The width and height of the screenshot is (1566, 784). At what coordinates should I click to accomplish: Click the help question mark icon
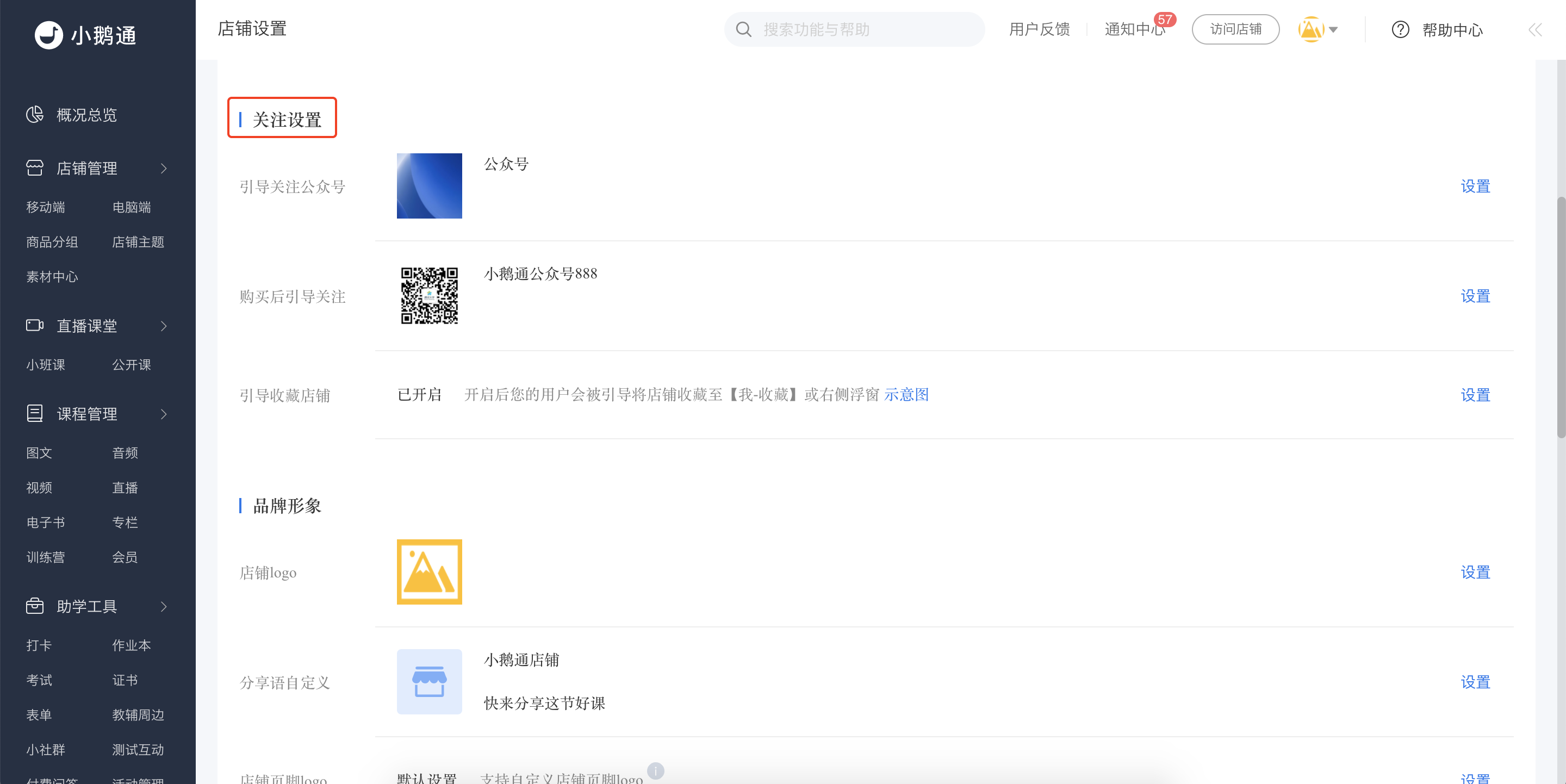(x=1400, y=29)
